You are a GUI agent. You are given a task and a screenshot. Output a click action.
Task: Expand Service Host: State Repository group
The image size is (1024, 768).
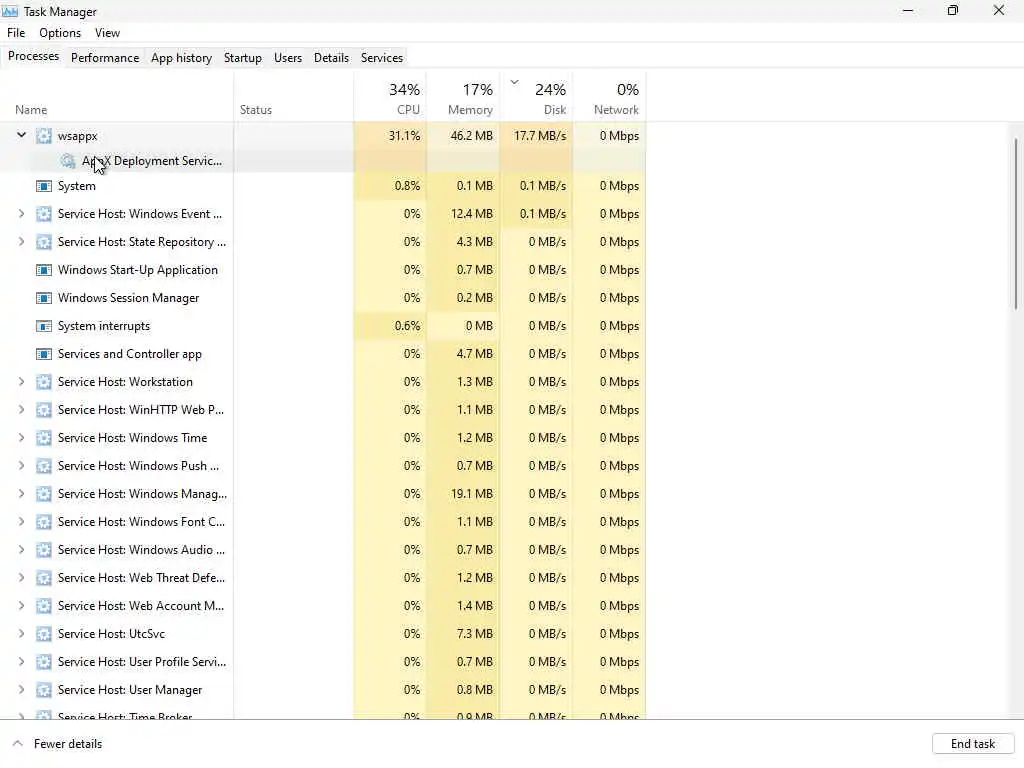point(21,242)
